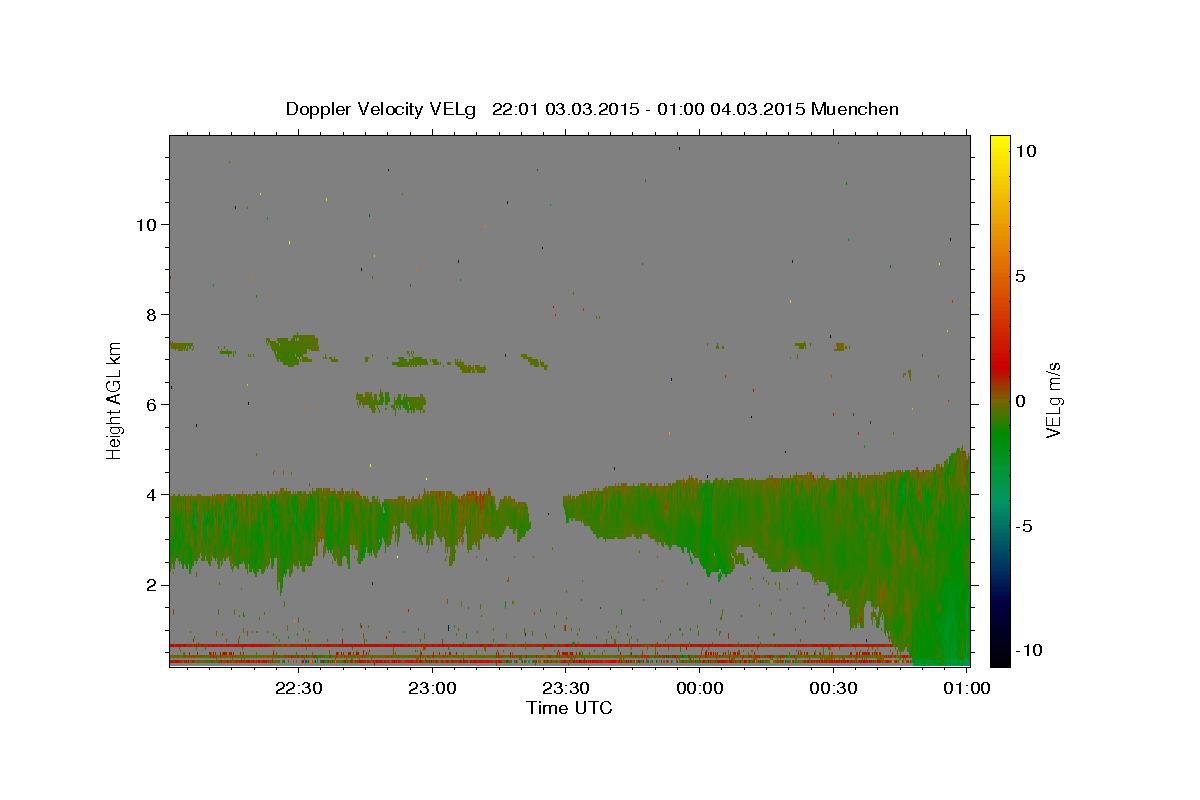Viewport: 1200px width, 800px height.
Task: Click the height tick label 4
Action: [153, 494]
